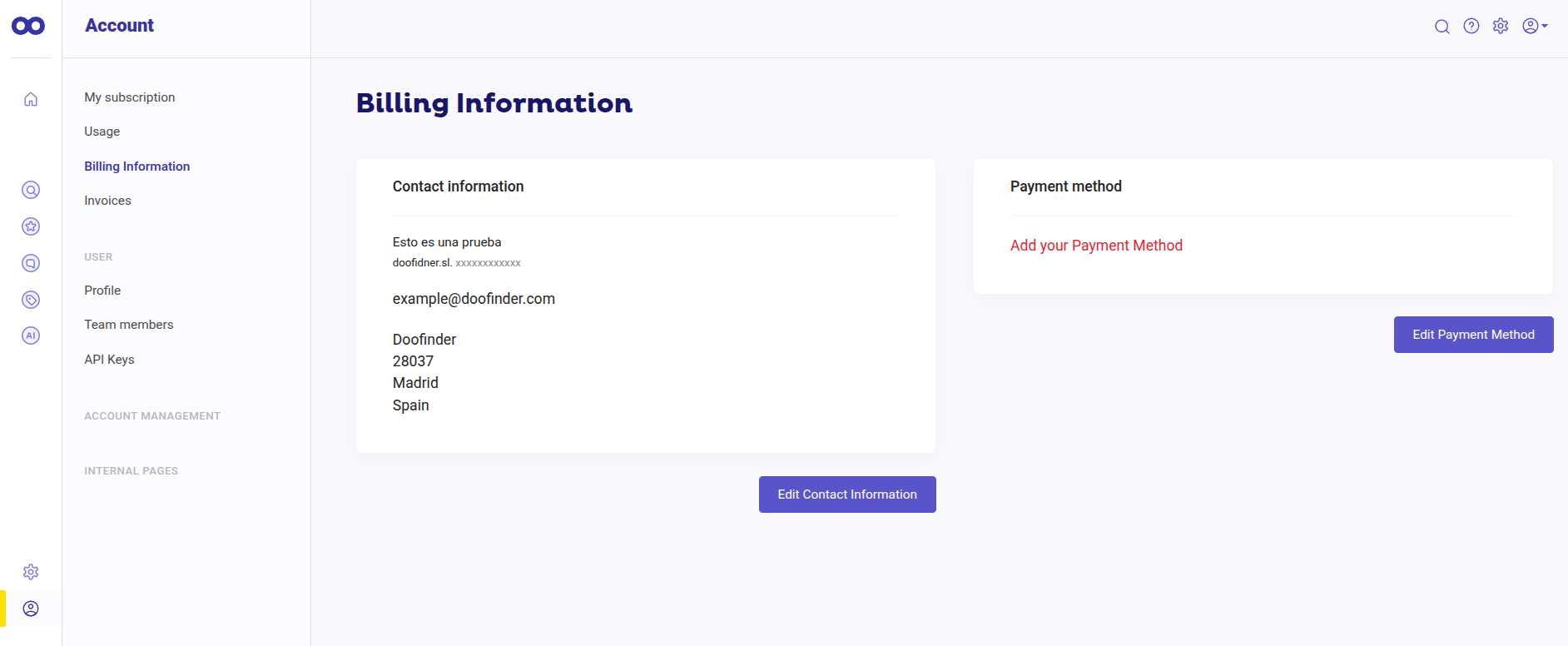Go to My subscription

130,97
